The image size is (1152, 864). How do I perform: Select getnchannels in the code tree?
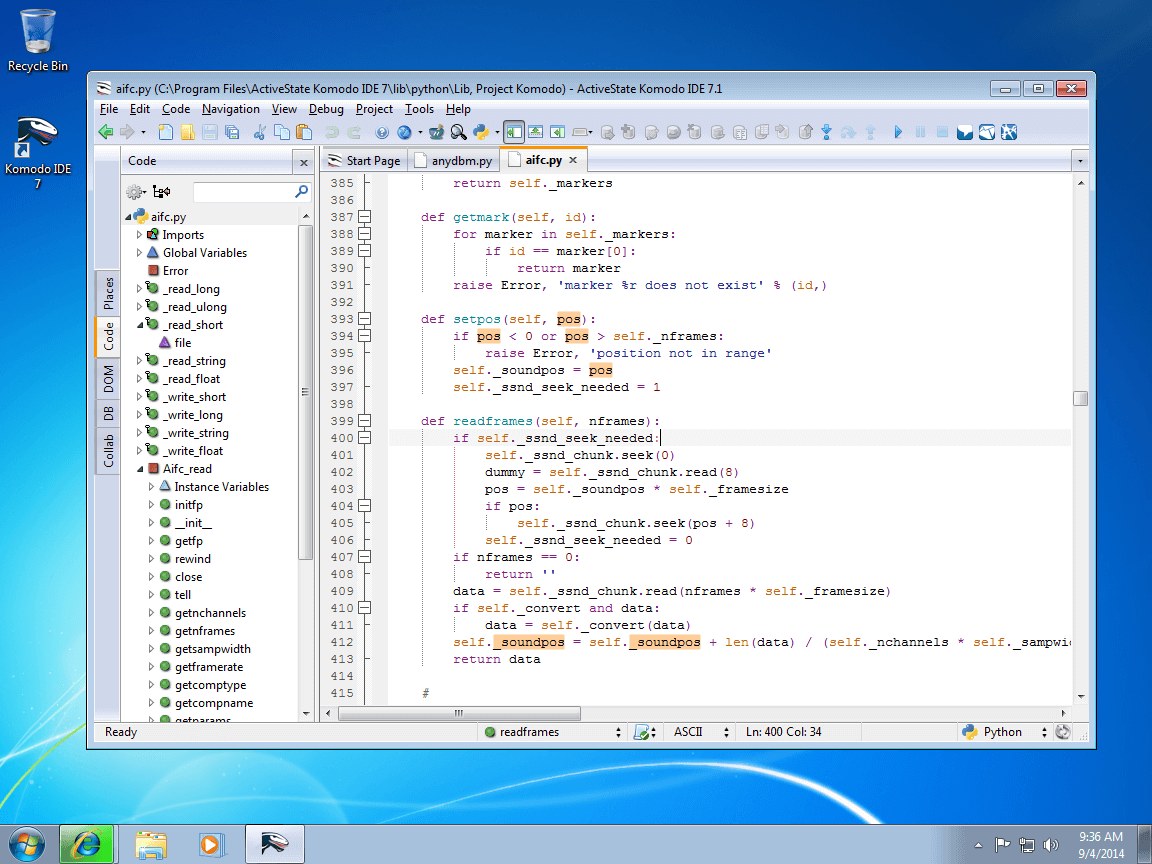[x=210, y=613]
